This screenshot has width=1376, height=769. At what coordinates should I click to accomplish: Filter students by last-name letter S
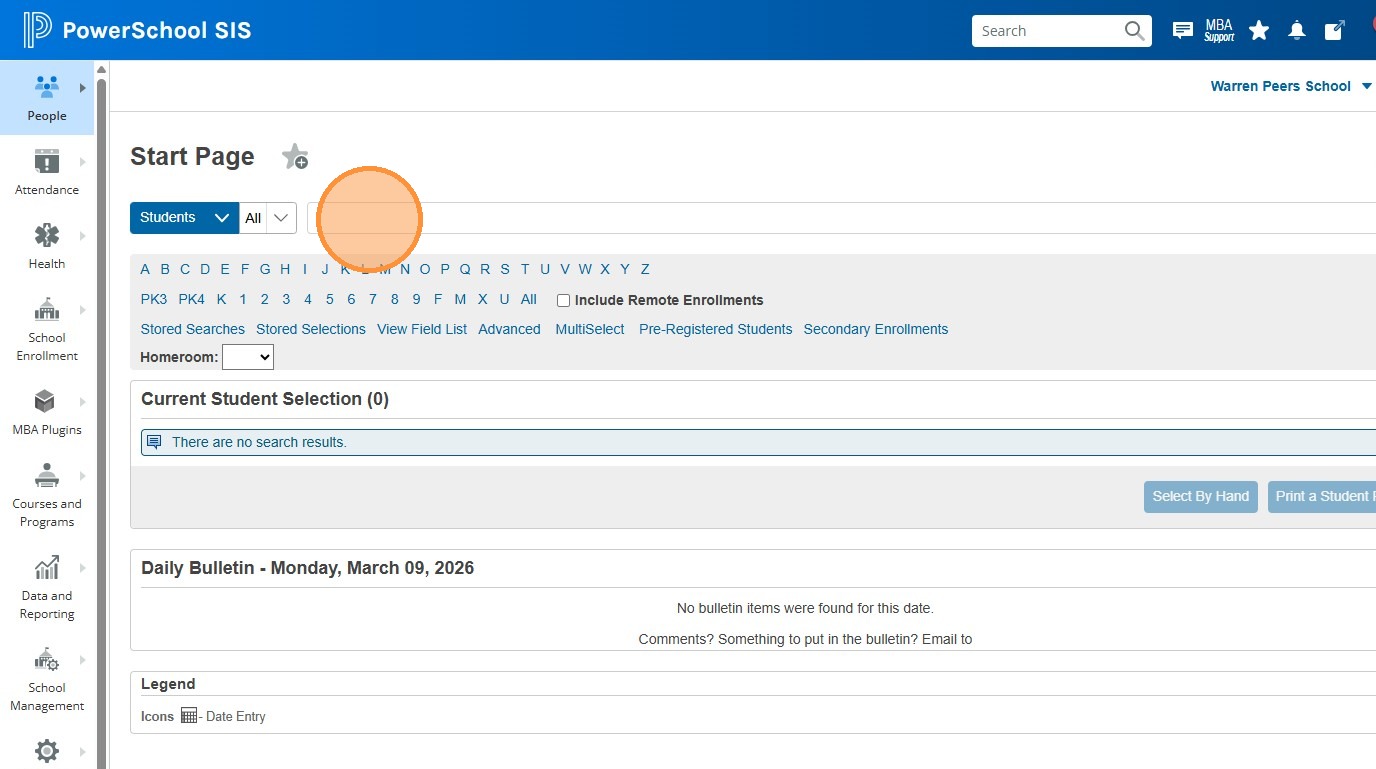505,269
